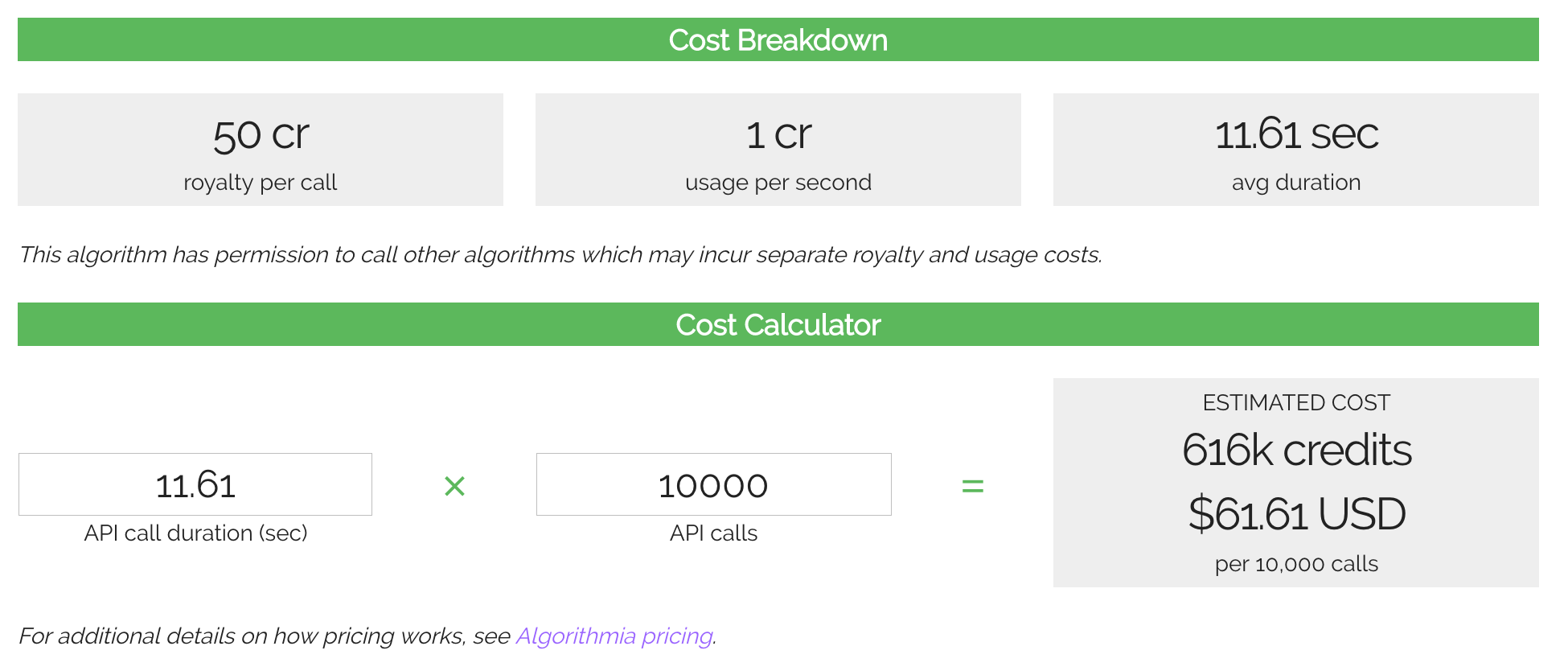Click the 11.61 sec avg duration card
Screen dimensions: 1568x671
pos(1296,150)
